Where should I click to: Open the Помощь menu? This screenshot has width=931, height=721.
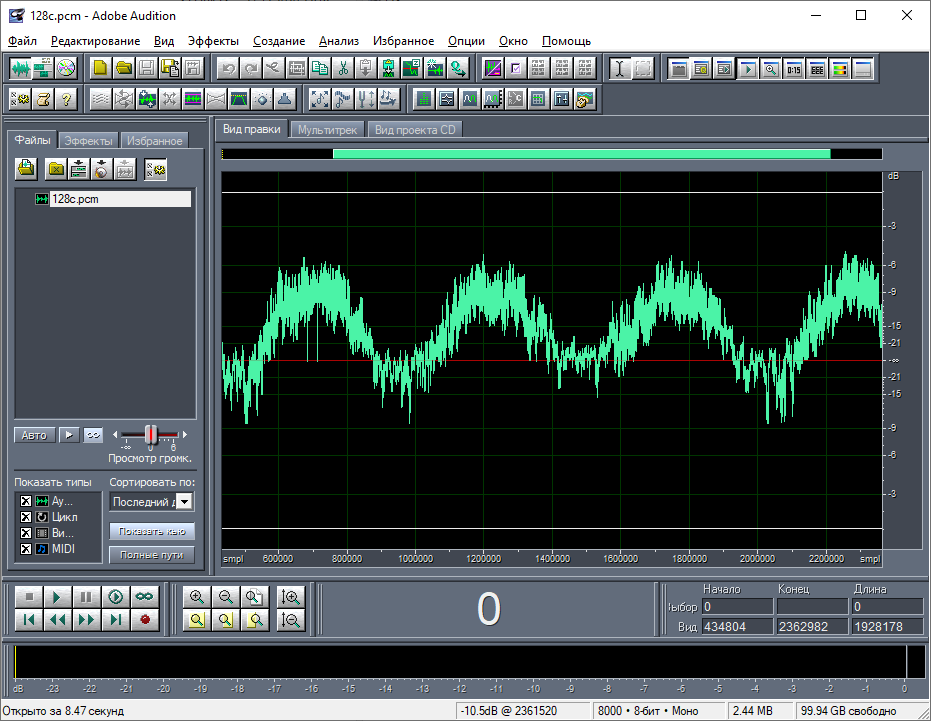point(566,41)
